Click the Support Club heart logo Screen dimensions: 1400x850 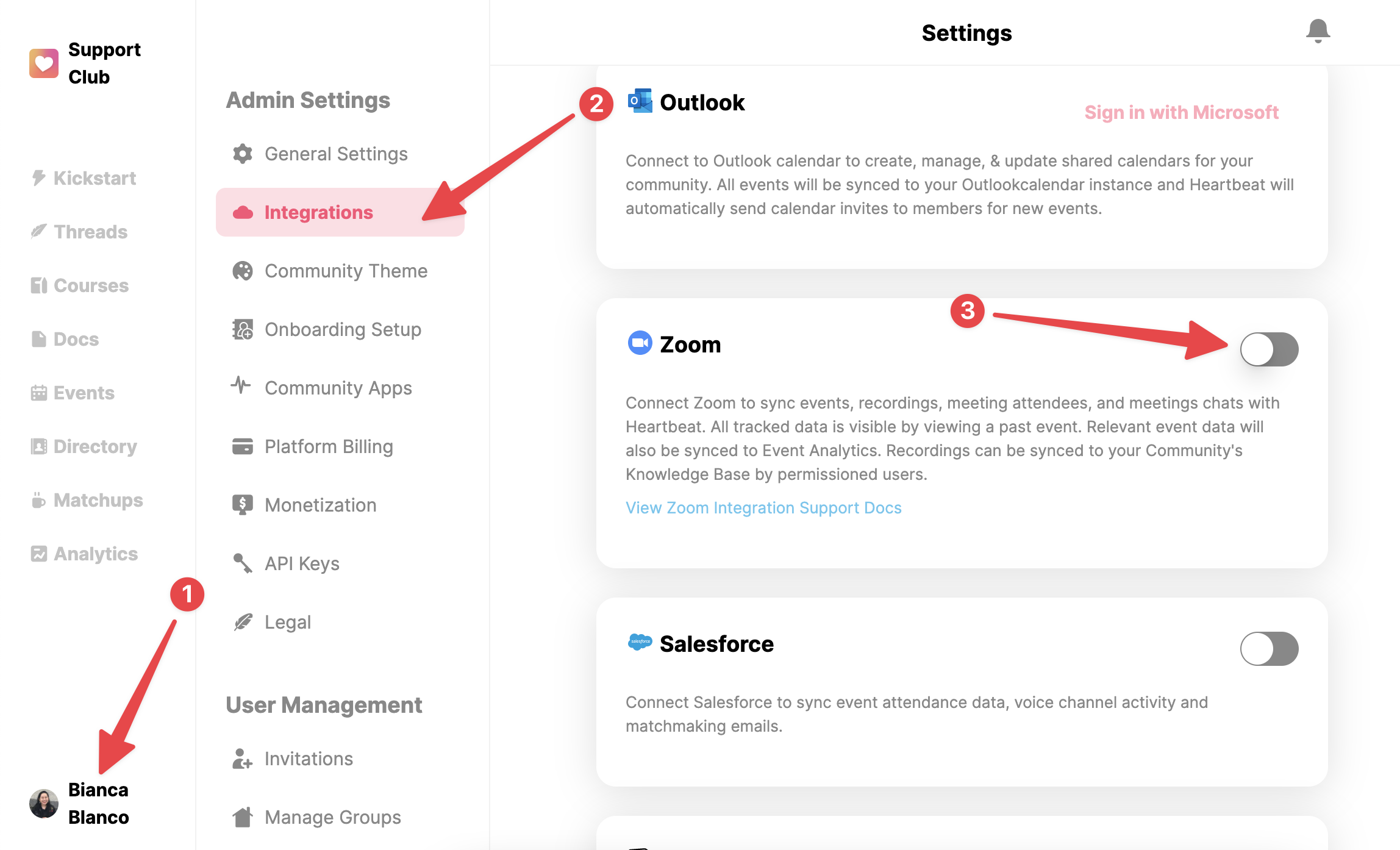coord(44,63)
